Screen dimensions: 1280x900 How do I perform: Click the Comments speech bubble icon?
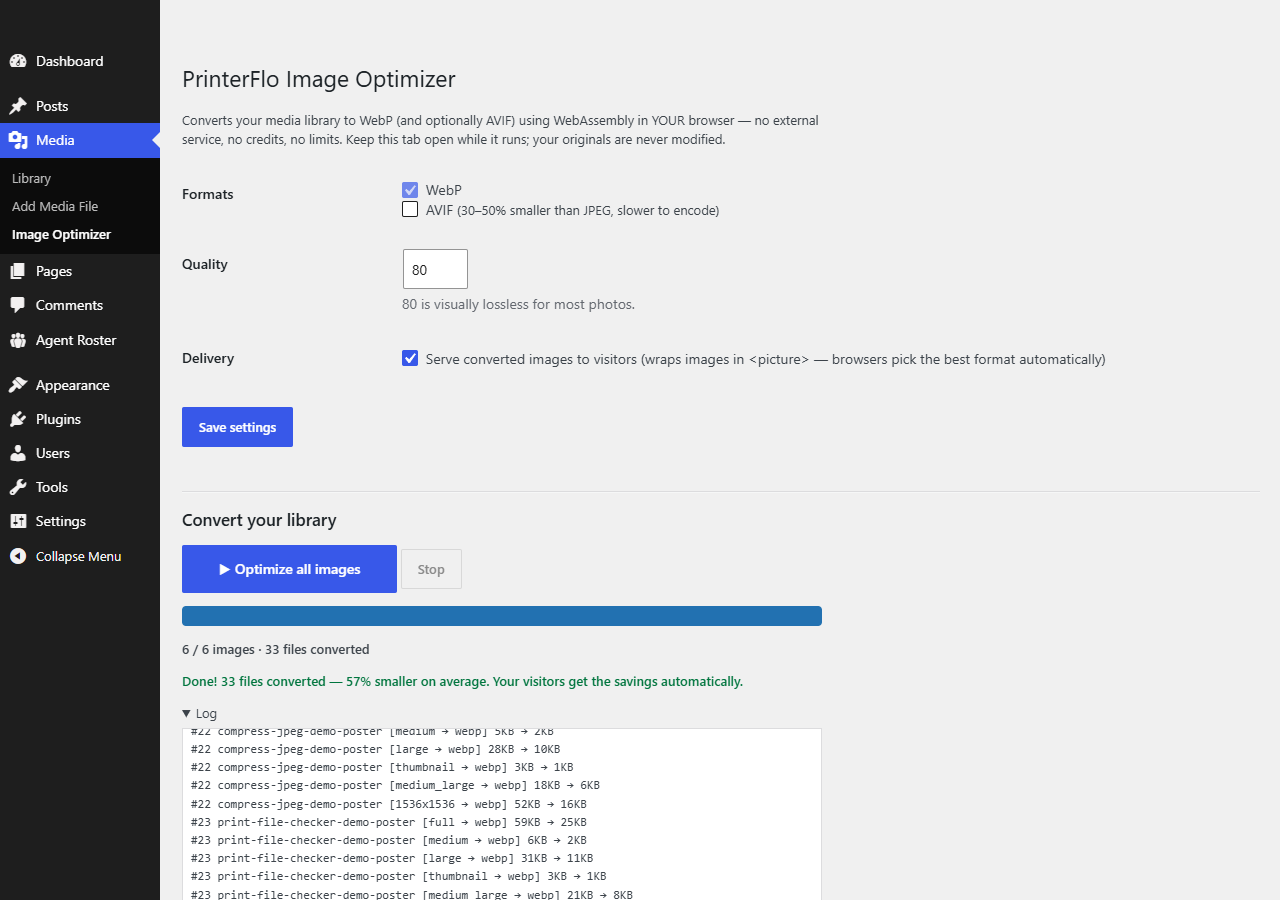(x=18, y=305)
